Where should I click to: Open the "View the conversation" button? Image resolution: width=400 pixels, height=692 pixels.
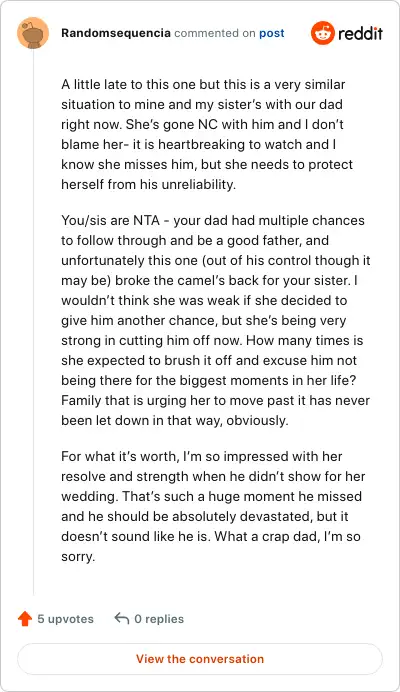[200, 659]
